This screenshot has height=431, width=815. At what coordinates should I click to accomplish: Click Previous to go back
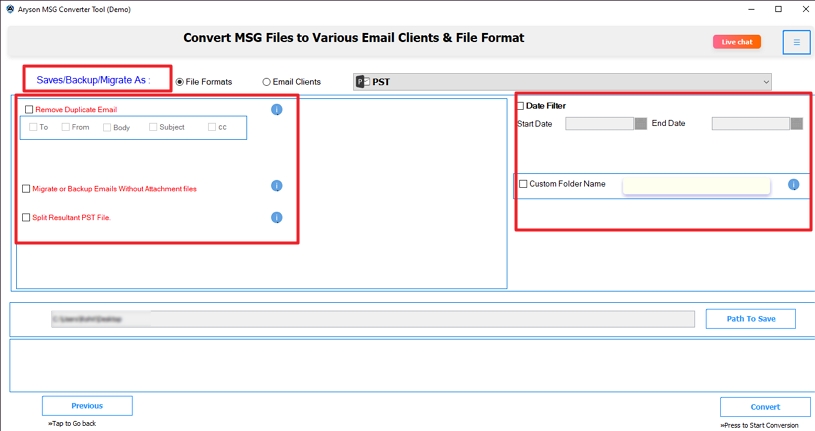tap(87, 406)
